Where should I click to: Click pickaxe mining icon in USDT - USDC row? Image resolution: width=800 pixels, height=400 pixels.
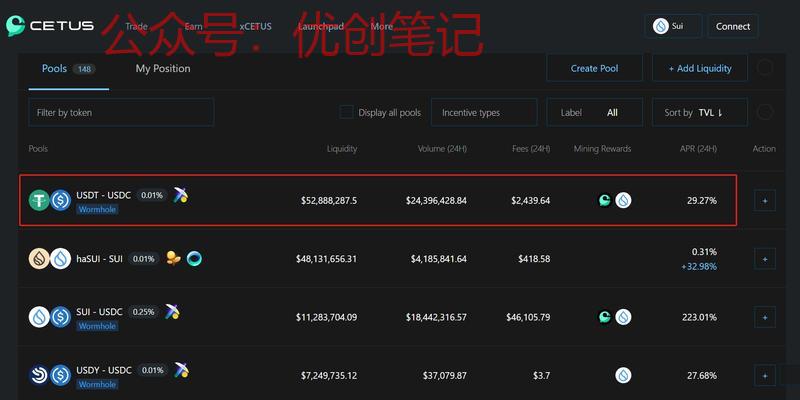click(x=180, y=195)
